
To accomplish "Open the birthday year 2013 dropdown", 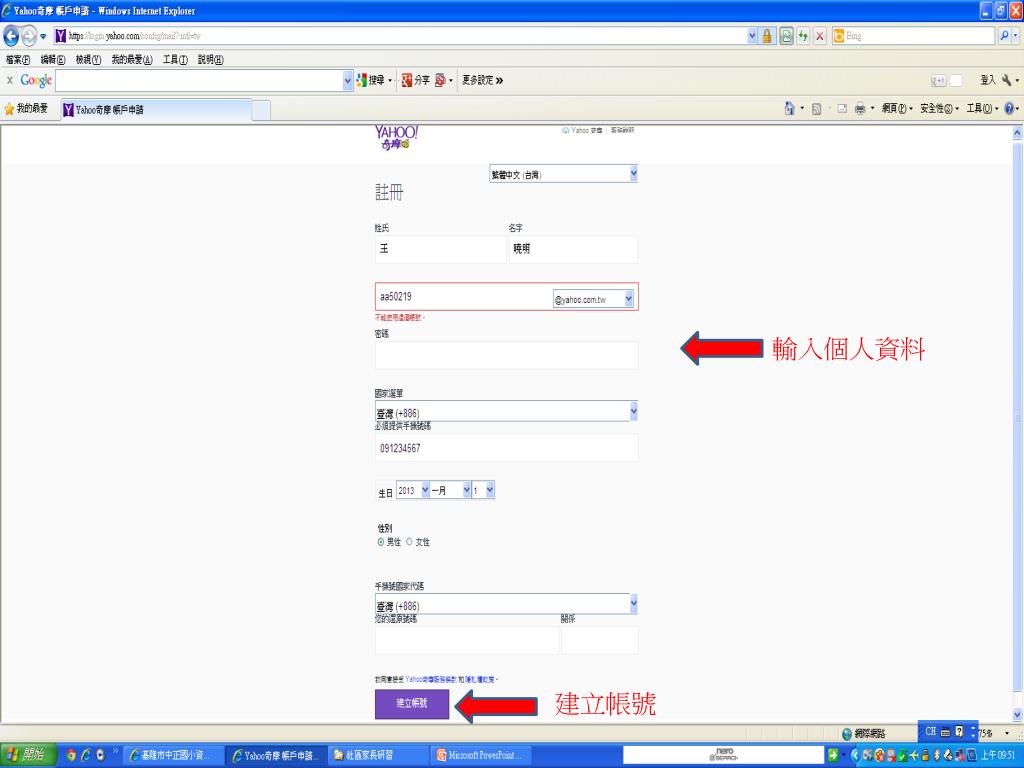I will (x=413, y=490).
